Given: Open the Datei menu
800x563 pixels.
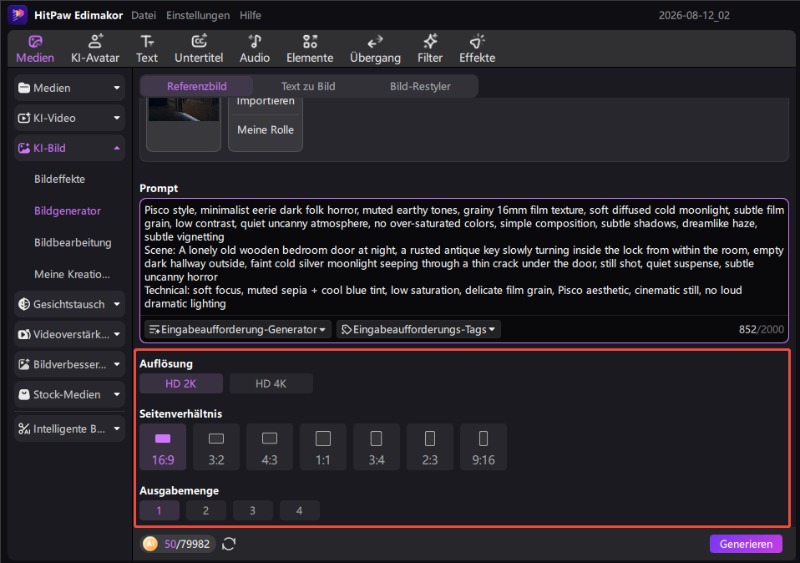Looking at the screenshot, I should 143,15.
